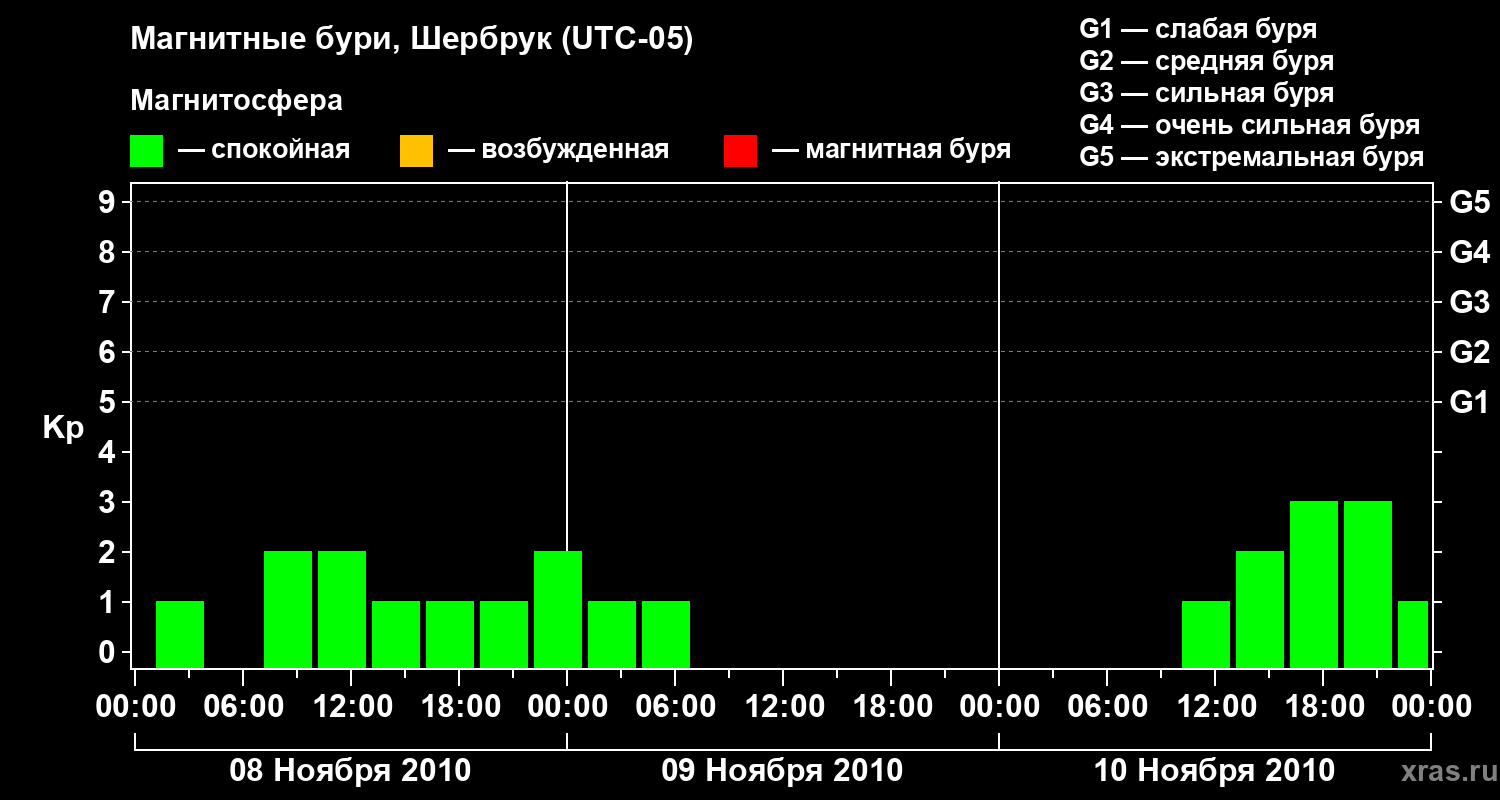
Task: Click the 'Kp' axis label
Action: coord(63,428)
